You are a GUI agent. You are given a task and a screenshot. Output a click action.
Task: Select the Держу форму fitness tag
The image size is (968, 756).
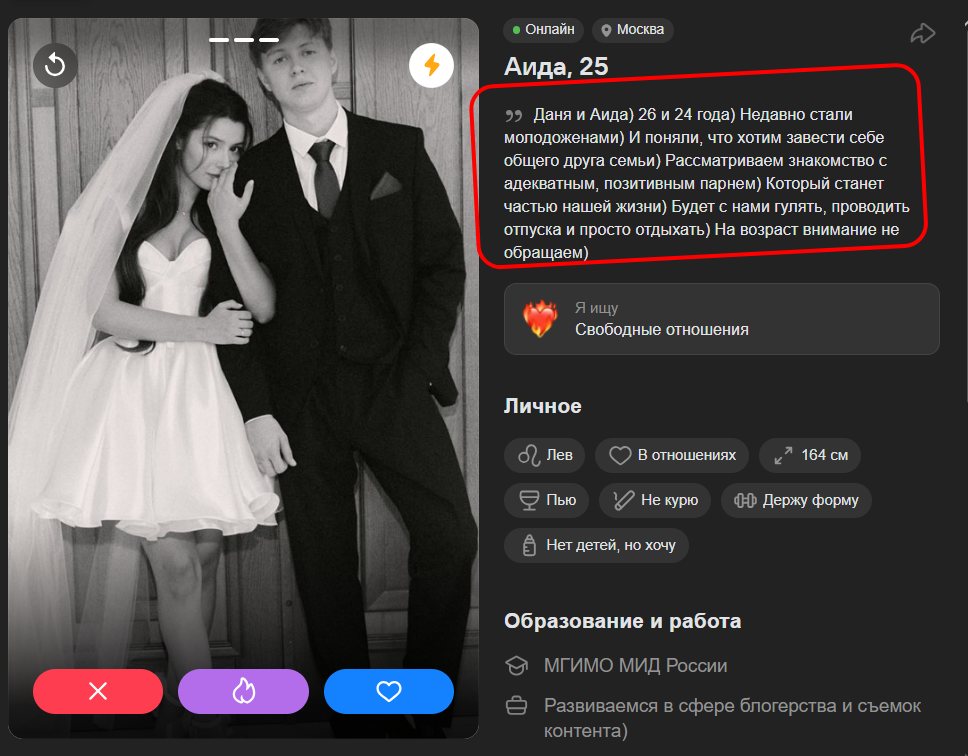click(x=796, y=500)
